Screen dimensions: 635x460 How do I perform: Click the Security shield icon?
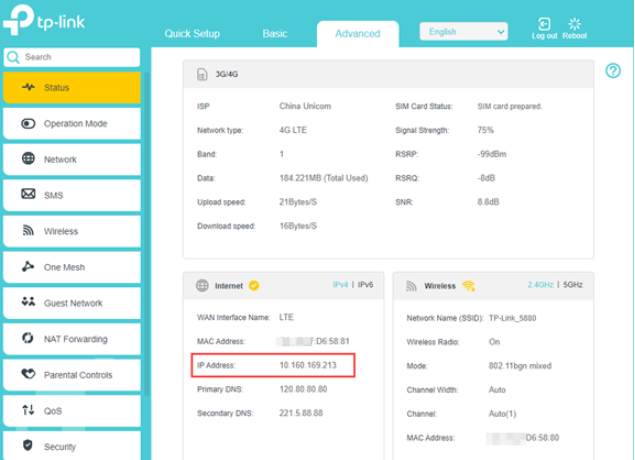[x=28, y=445]
